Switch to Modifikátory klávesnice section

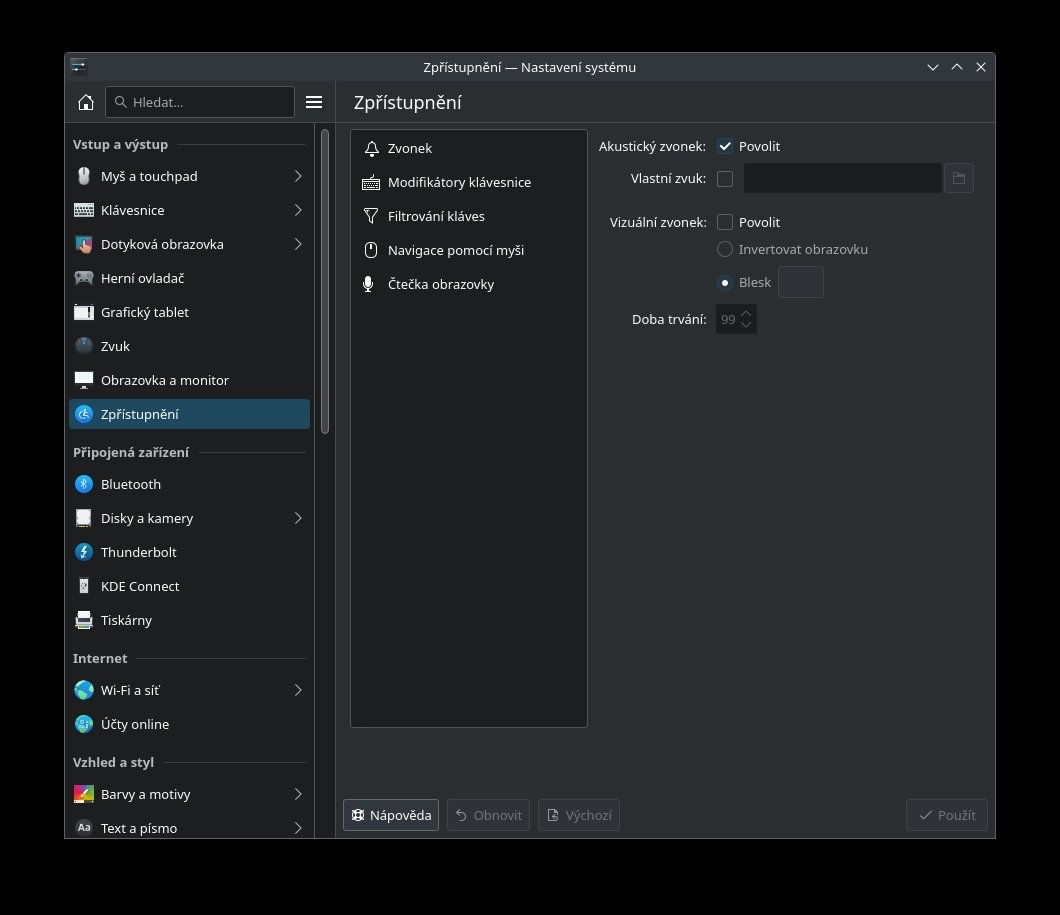coord(459,182)
